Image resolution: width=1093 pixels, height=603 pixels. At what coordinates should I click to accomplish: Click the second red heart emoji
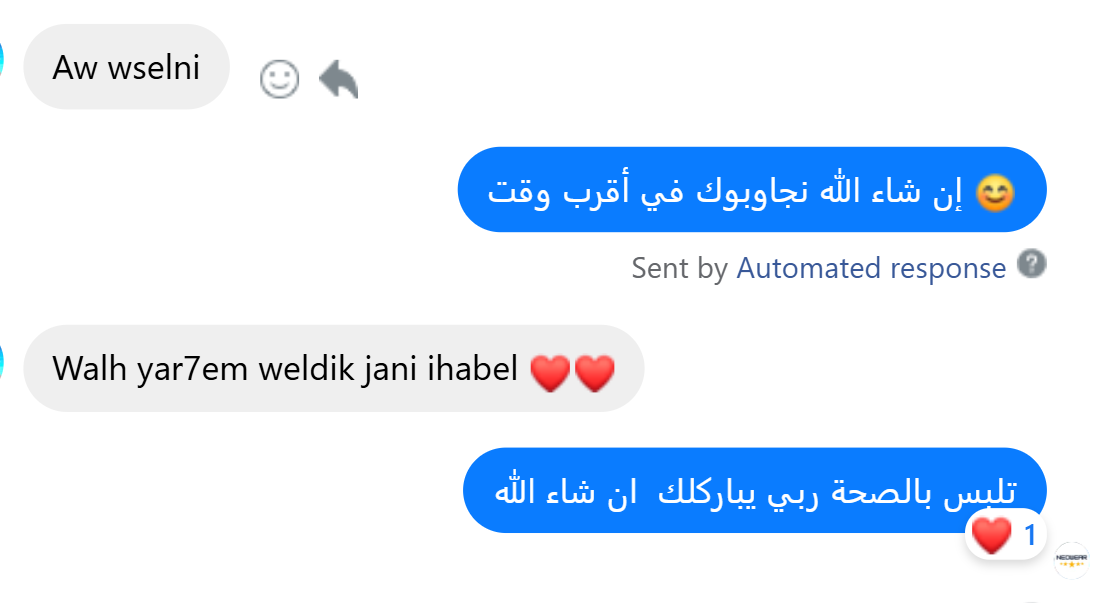coord(595,373)
